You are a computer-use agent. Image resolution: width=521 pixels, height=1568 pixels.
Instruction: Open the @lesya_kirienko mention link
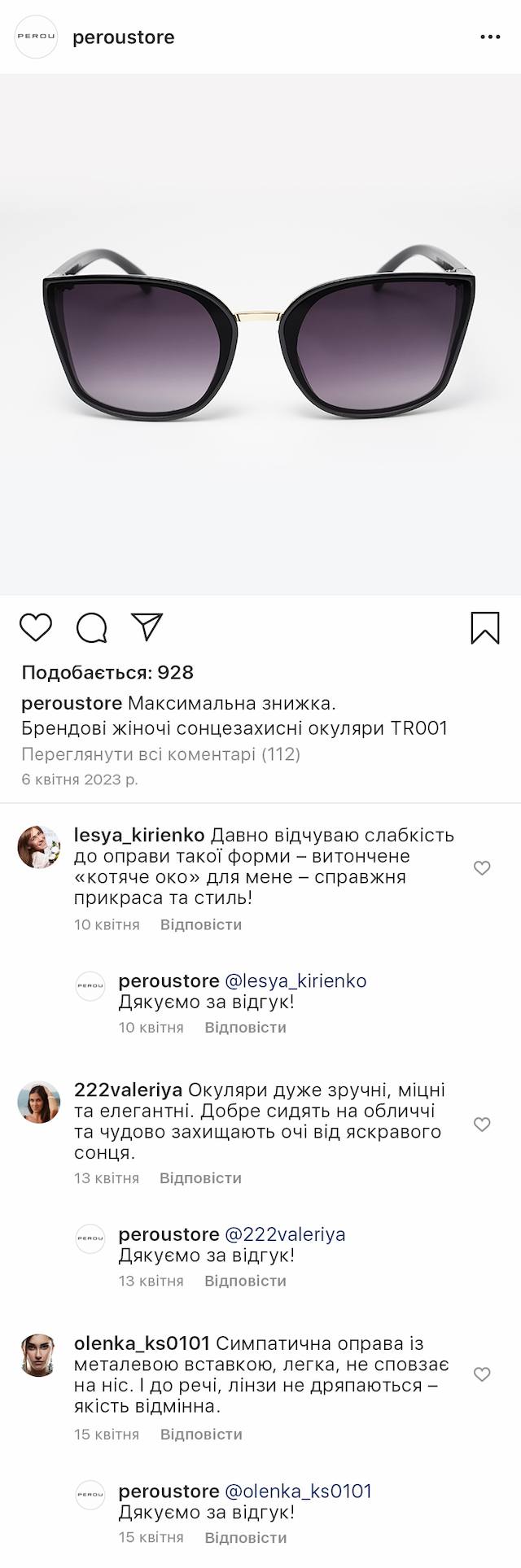point(296,981)
